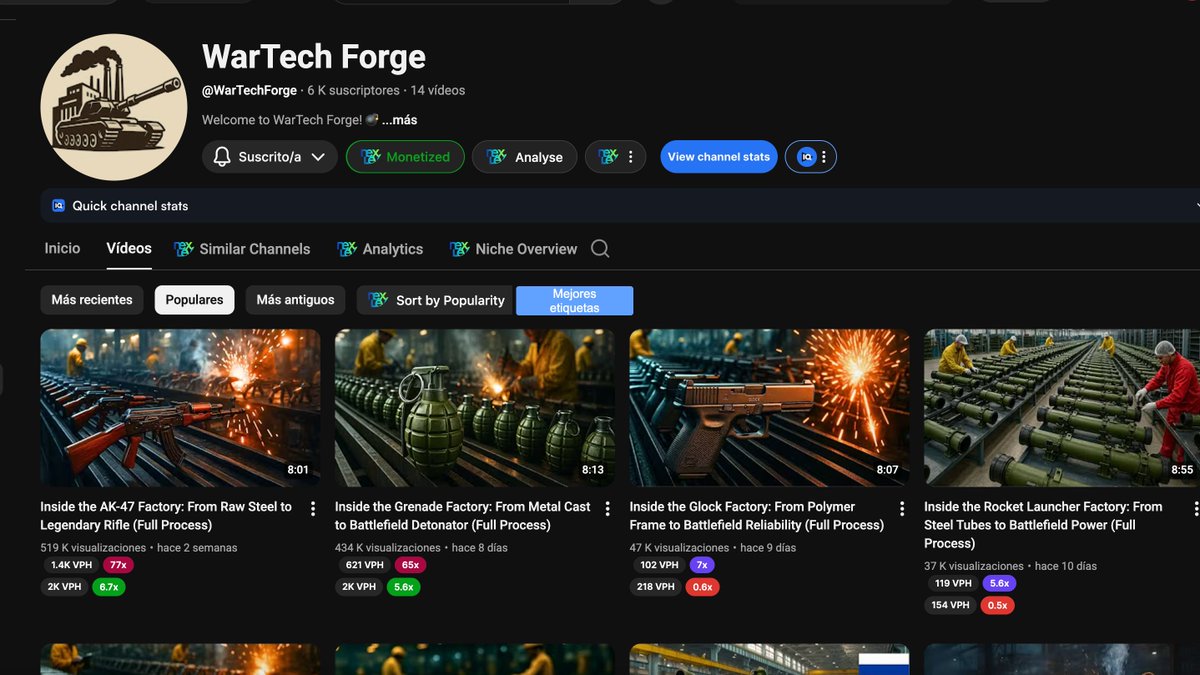Viewport: 1200px width, 675px height.
Task: Click the Grenade Factory video title
Action: [x=463, y=516]
